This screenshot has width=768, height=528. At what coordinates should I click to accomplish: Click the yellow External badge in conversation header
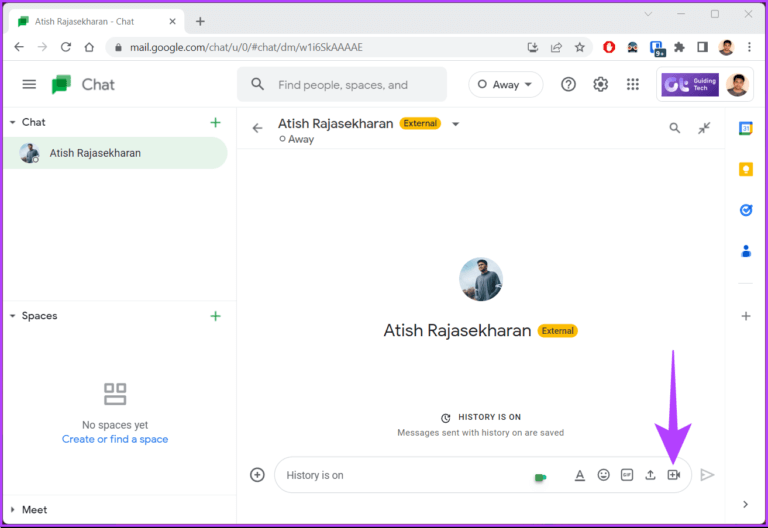420,123
